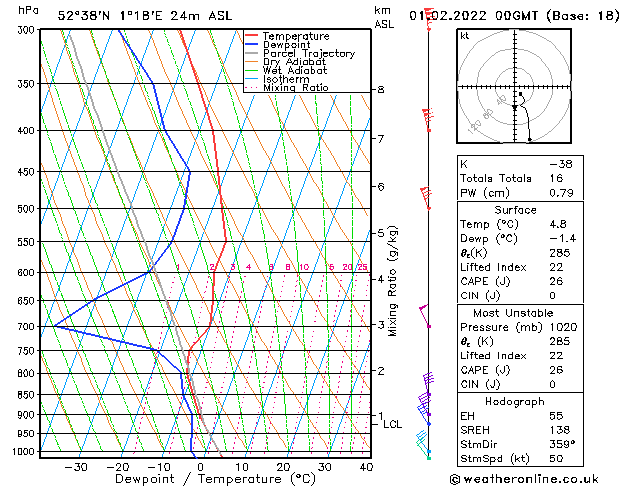Click the gray Parcel Trajectory line swatch
Screen dimensions: 629x486
tap(252, 53)
